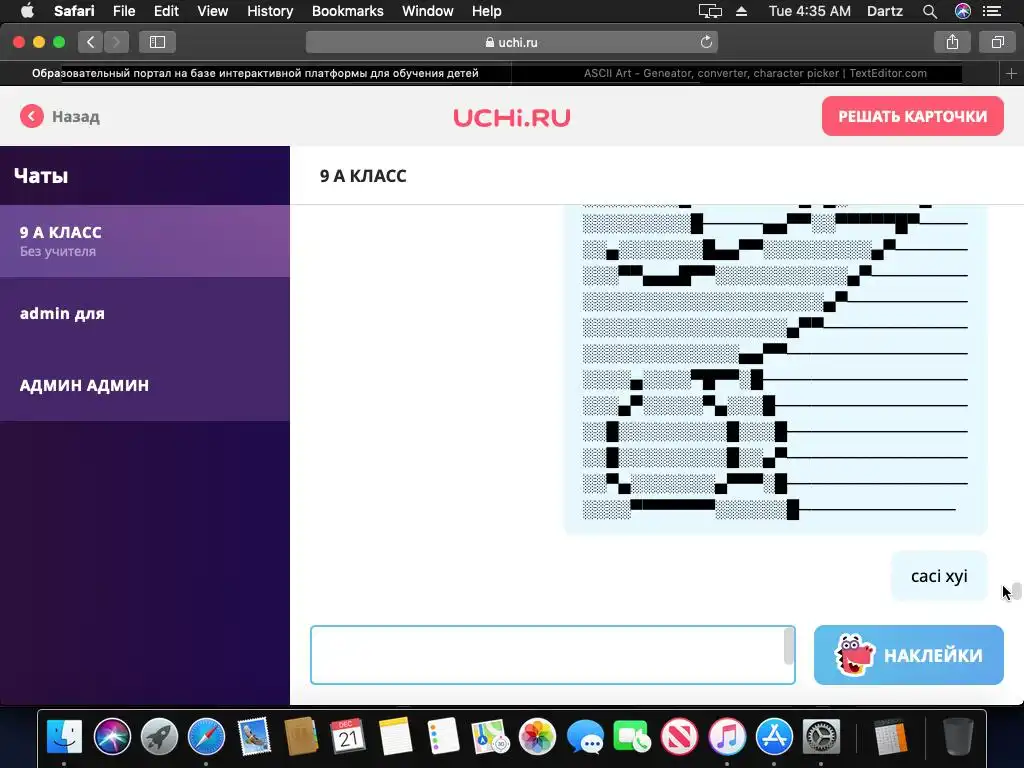Viewport: 1024px width, 768px height.
Task: Click the 9 А КЛАСС chat header title
Action: [363, 176]
